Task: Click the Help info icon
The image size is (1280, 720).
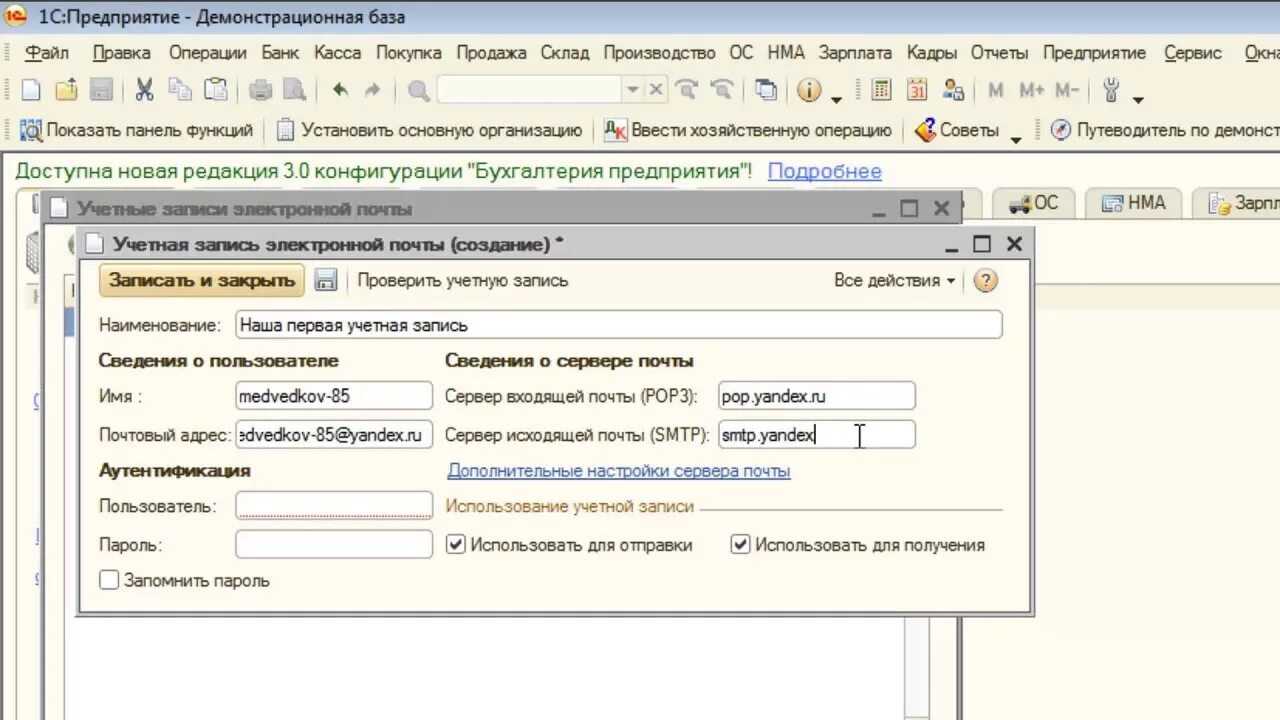Action: [808, 91]
